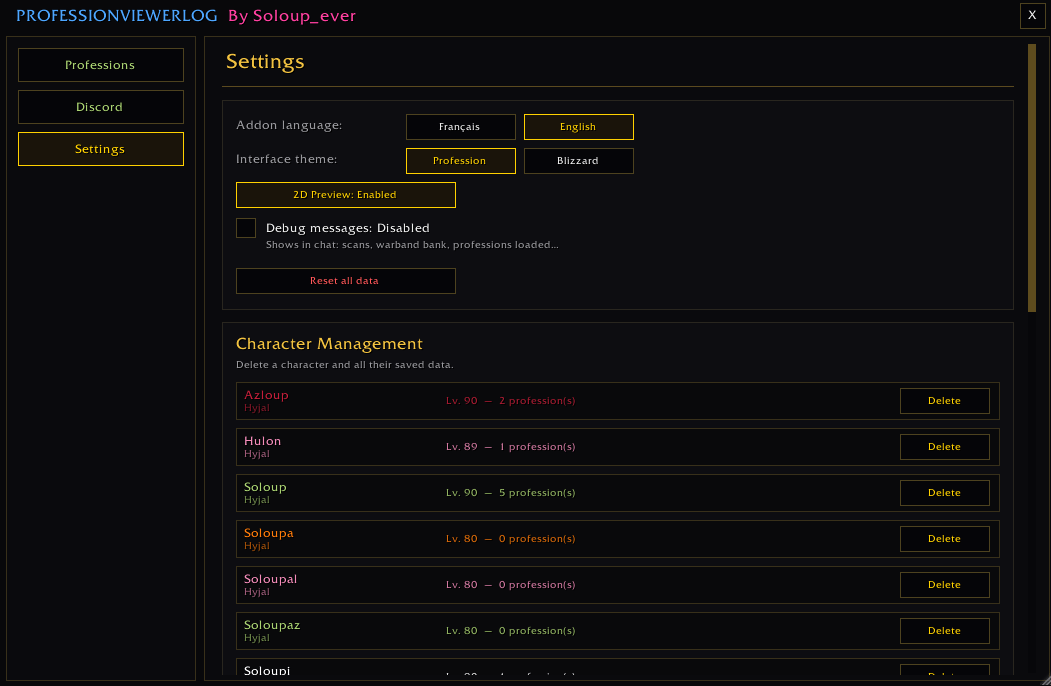Close the ProfessionViewerLog window with X
The height and width of the screenshot is (686, 1051).
[1032, 15]
